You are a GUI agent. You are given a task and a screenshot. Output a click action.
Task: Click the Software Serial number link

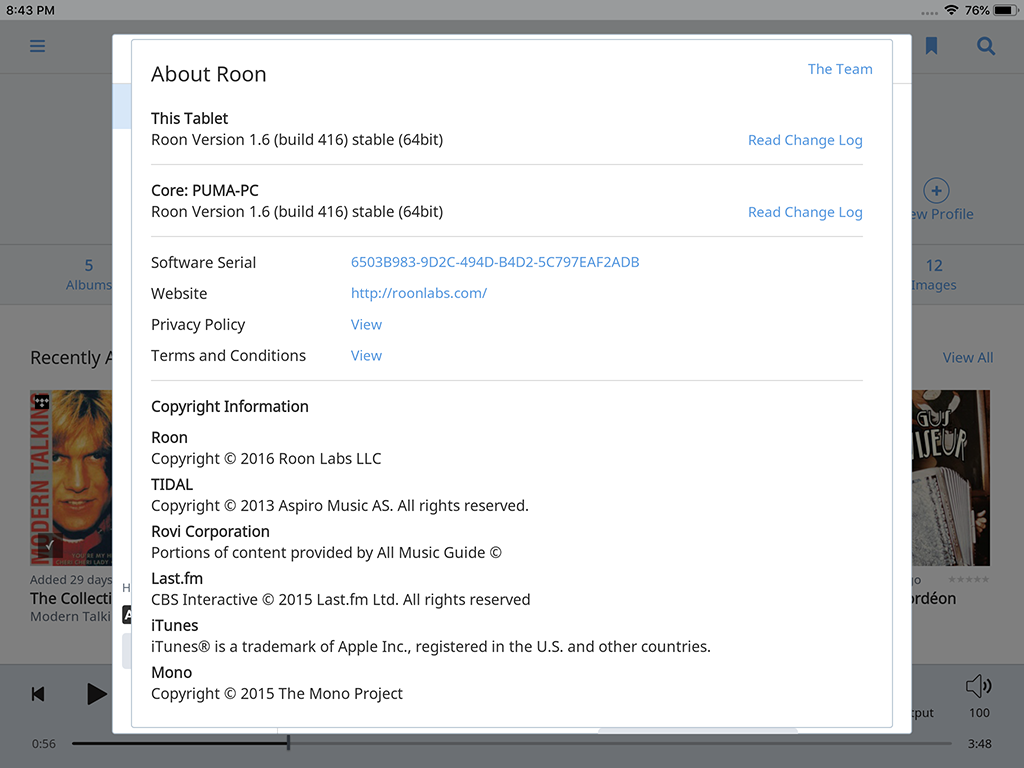tap(495, 262)
